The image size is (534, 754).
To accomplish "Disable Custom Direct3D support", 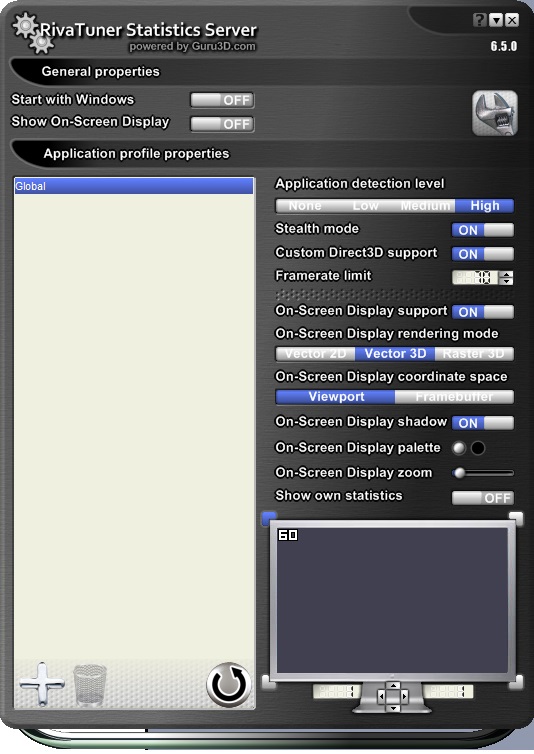I will coord(483,253).
